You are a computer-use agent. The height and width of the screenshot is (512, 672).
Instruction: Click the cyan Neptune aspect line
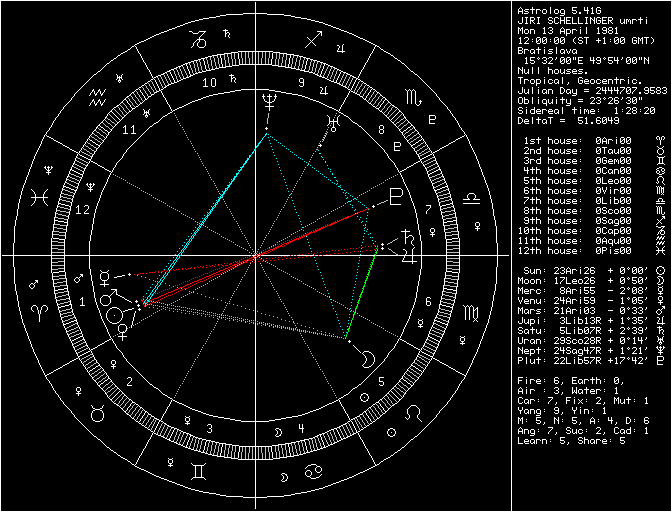[205, 216]
